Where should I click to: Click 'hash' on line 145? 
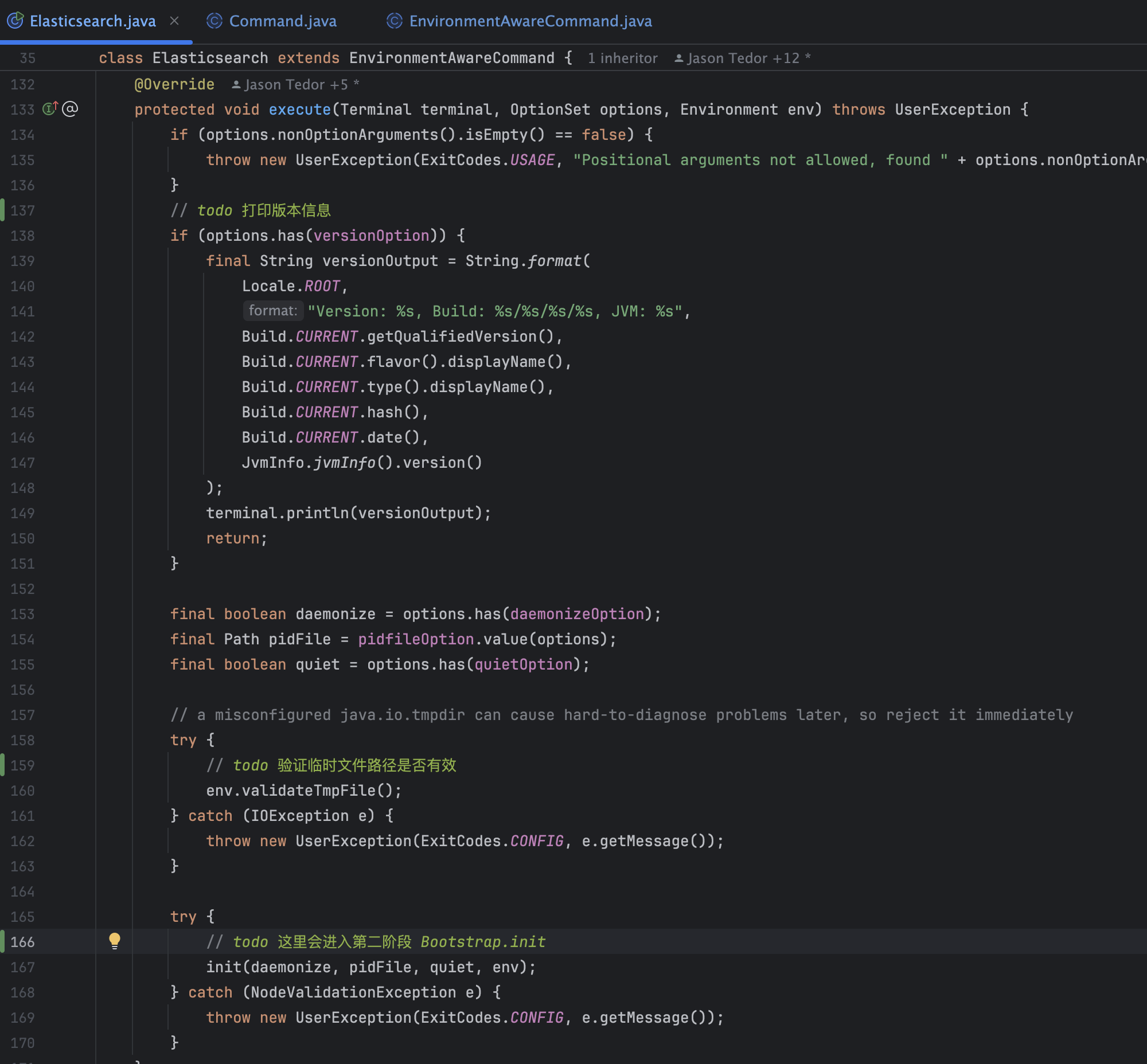click(385, 412)
